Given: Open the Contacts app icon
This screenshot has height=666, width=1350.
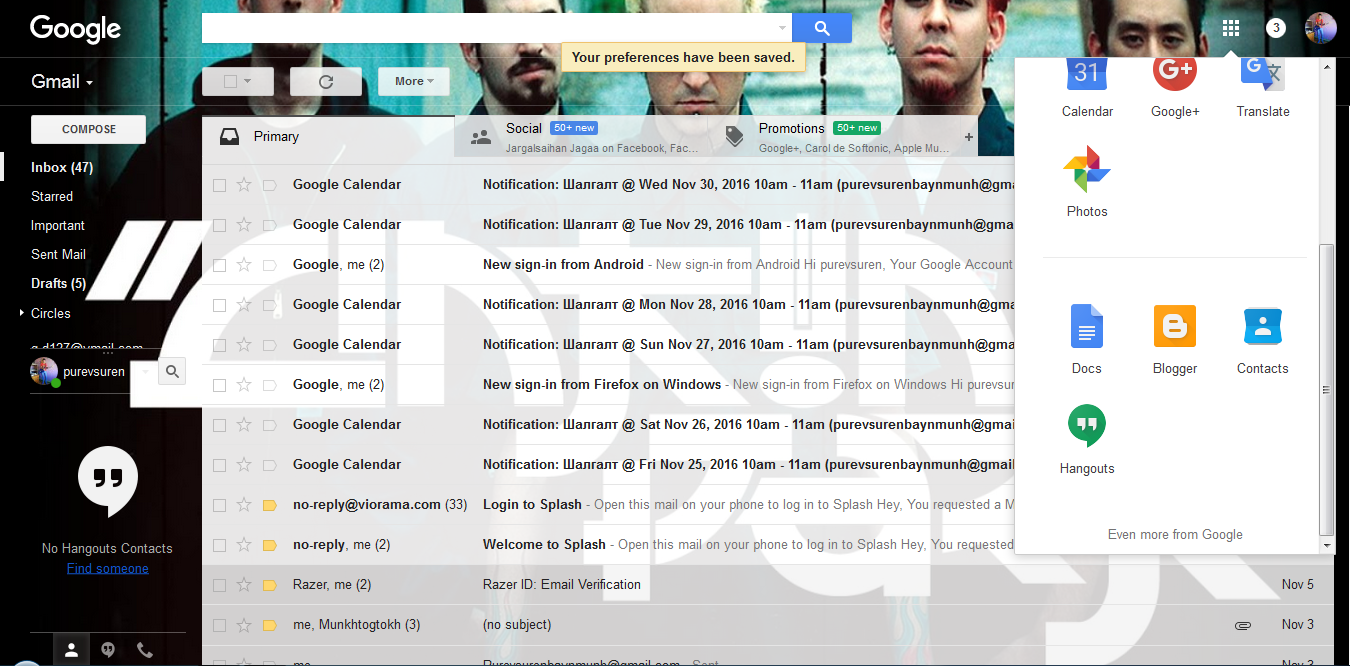Looking at the screenshot, I should click(x=1262, y=326).
